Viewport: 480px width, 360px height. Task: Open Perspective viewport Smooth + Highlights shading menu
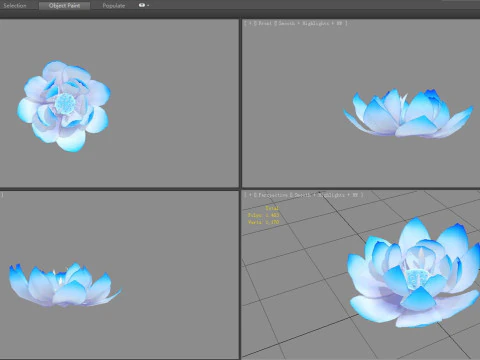point(326,195)
